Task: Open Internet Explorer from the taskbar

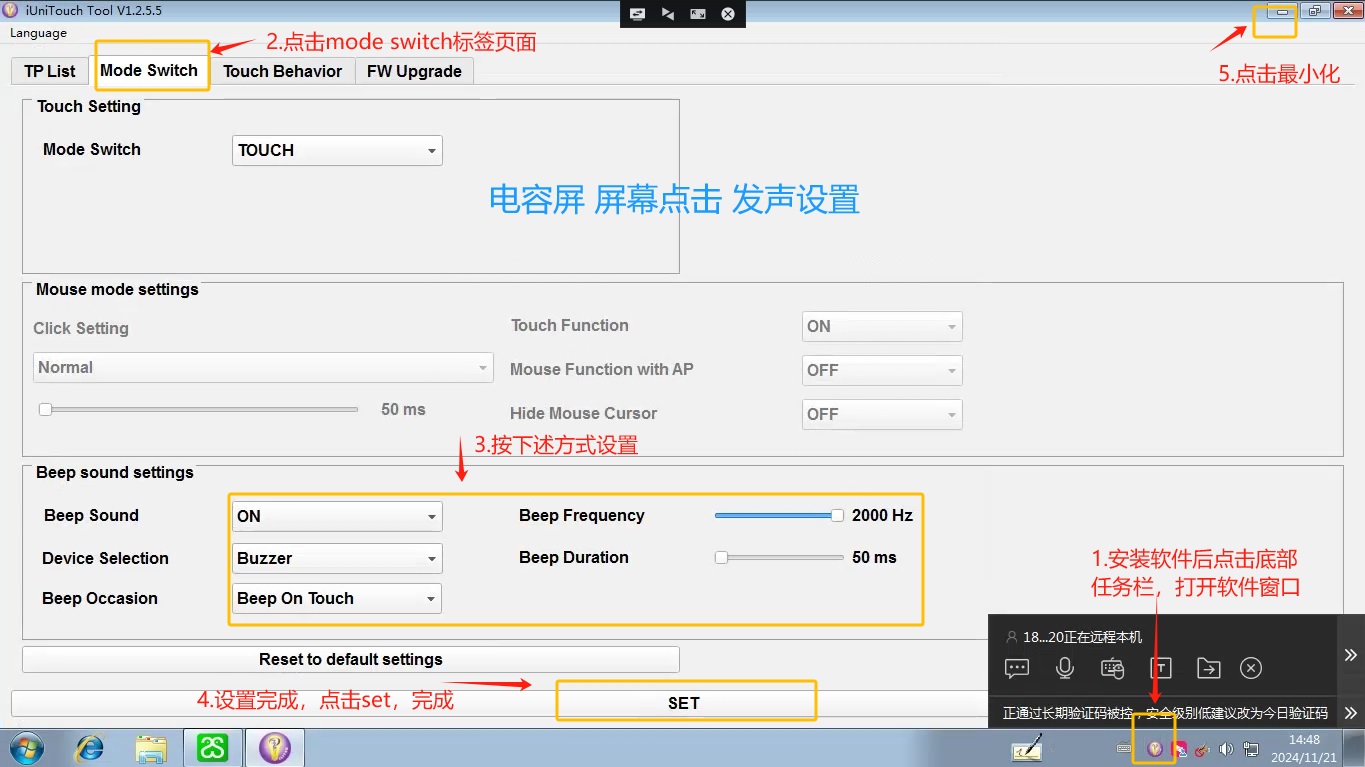Action: click(91, 748)
